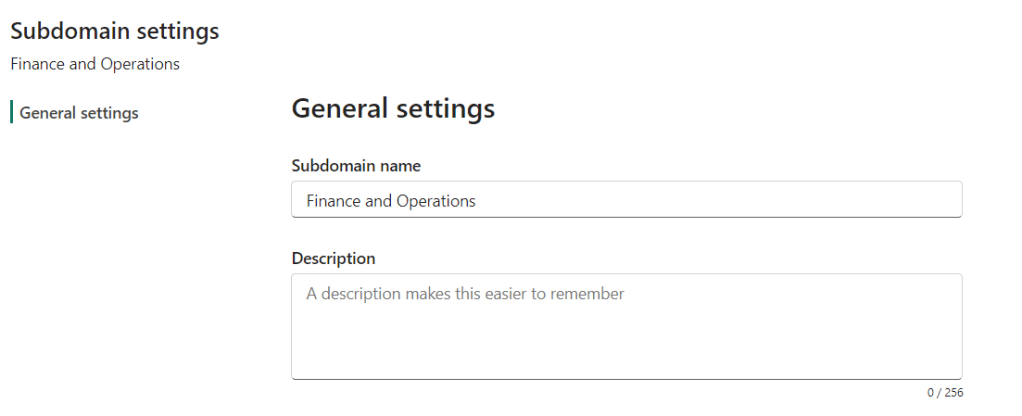
Task: Click the word Operations in the name field
Action: coord(436,201)
